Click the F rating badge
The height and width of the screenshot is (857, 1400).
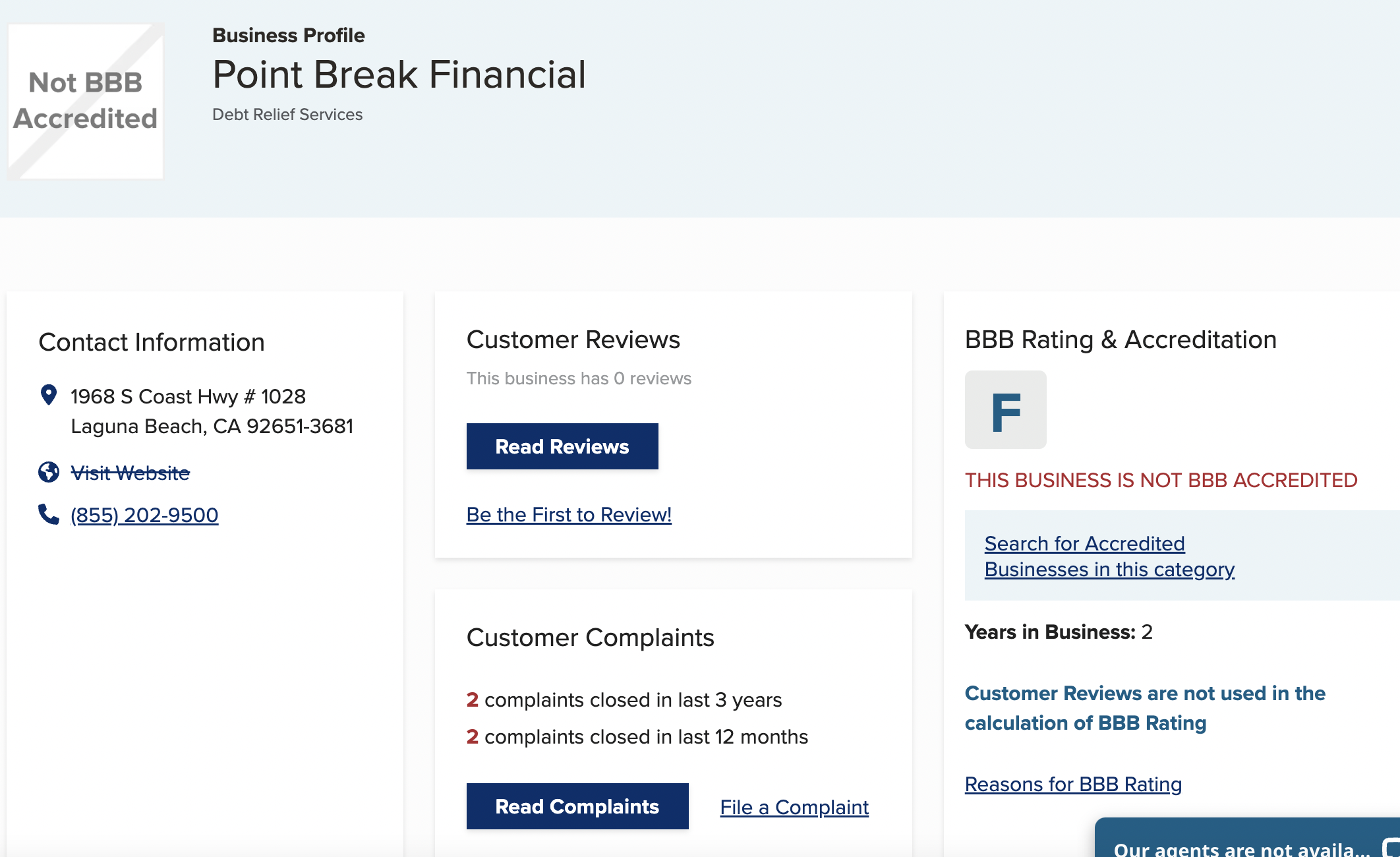click(x=1005, y=409)
